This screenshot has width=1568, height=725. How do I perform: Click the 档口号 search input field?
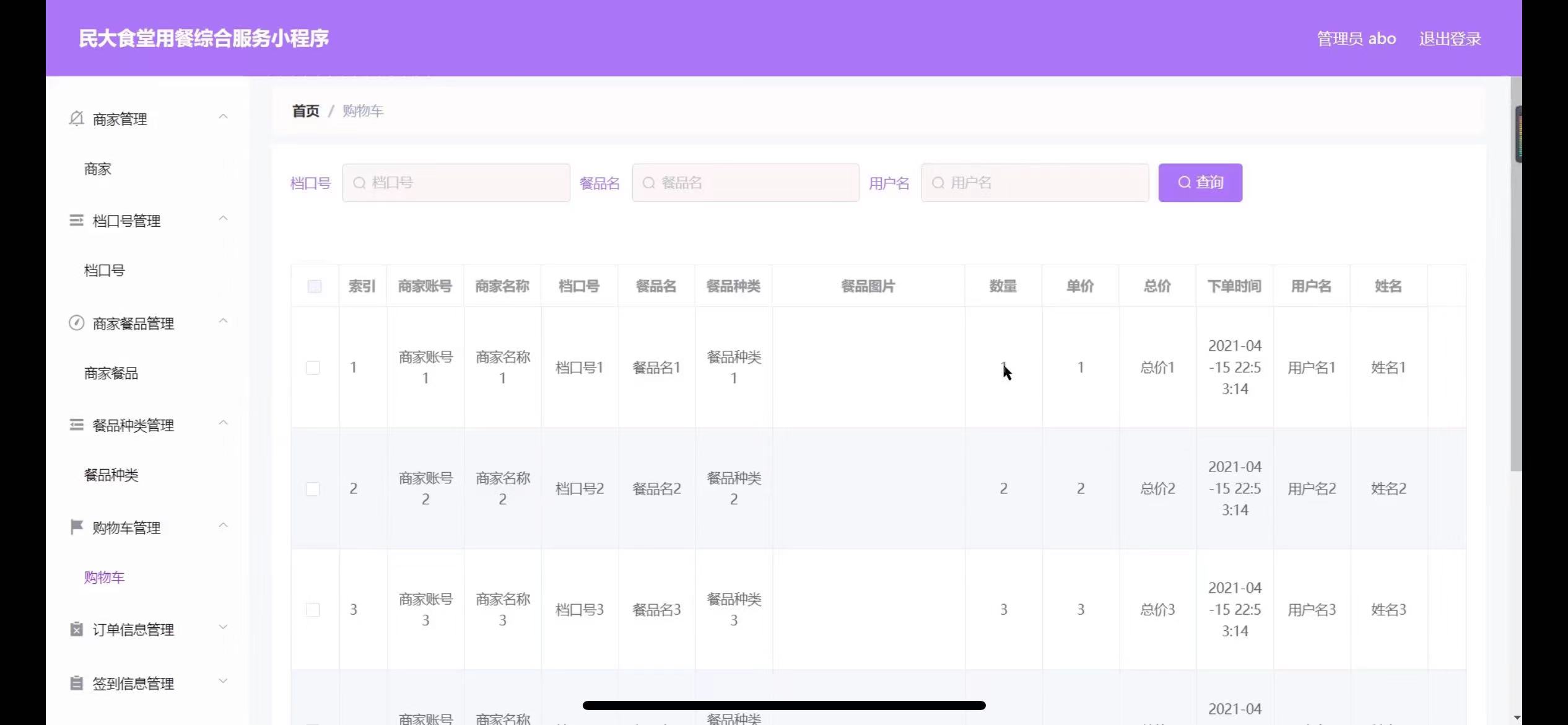click(x=456, y=183)
